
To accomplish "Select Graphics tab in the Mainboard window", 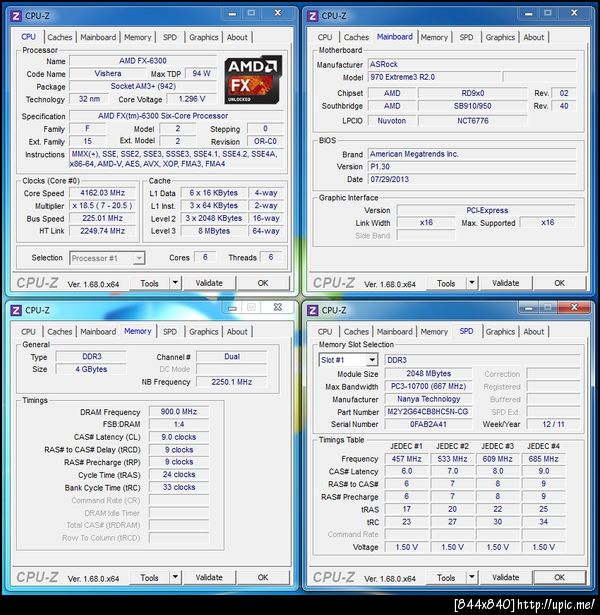I will click(500, 37).
